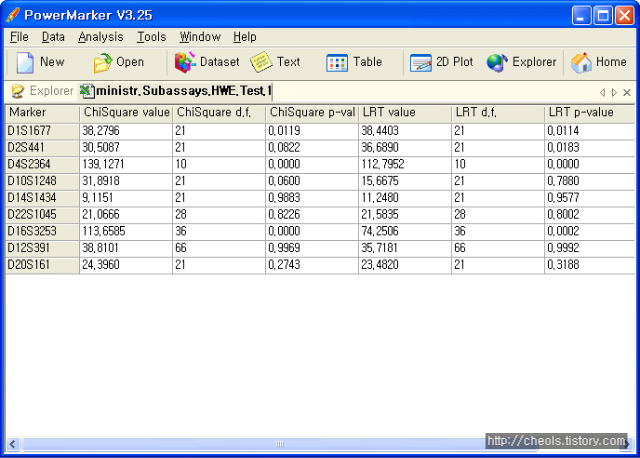Click the Table grid icon
Viewport: 640px width, 458px height.
point(337,63)
